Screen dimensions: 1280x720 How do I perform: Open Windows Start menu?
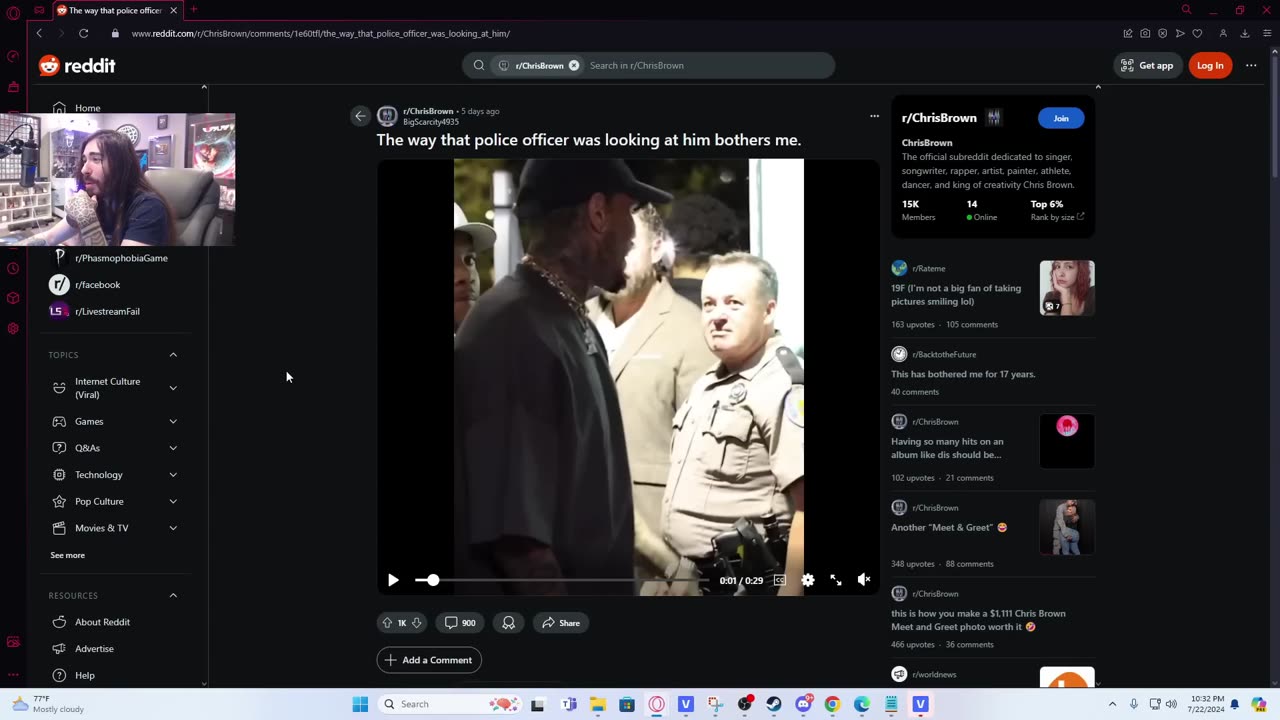[x=360, y=704]
